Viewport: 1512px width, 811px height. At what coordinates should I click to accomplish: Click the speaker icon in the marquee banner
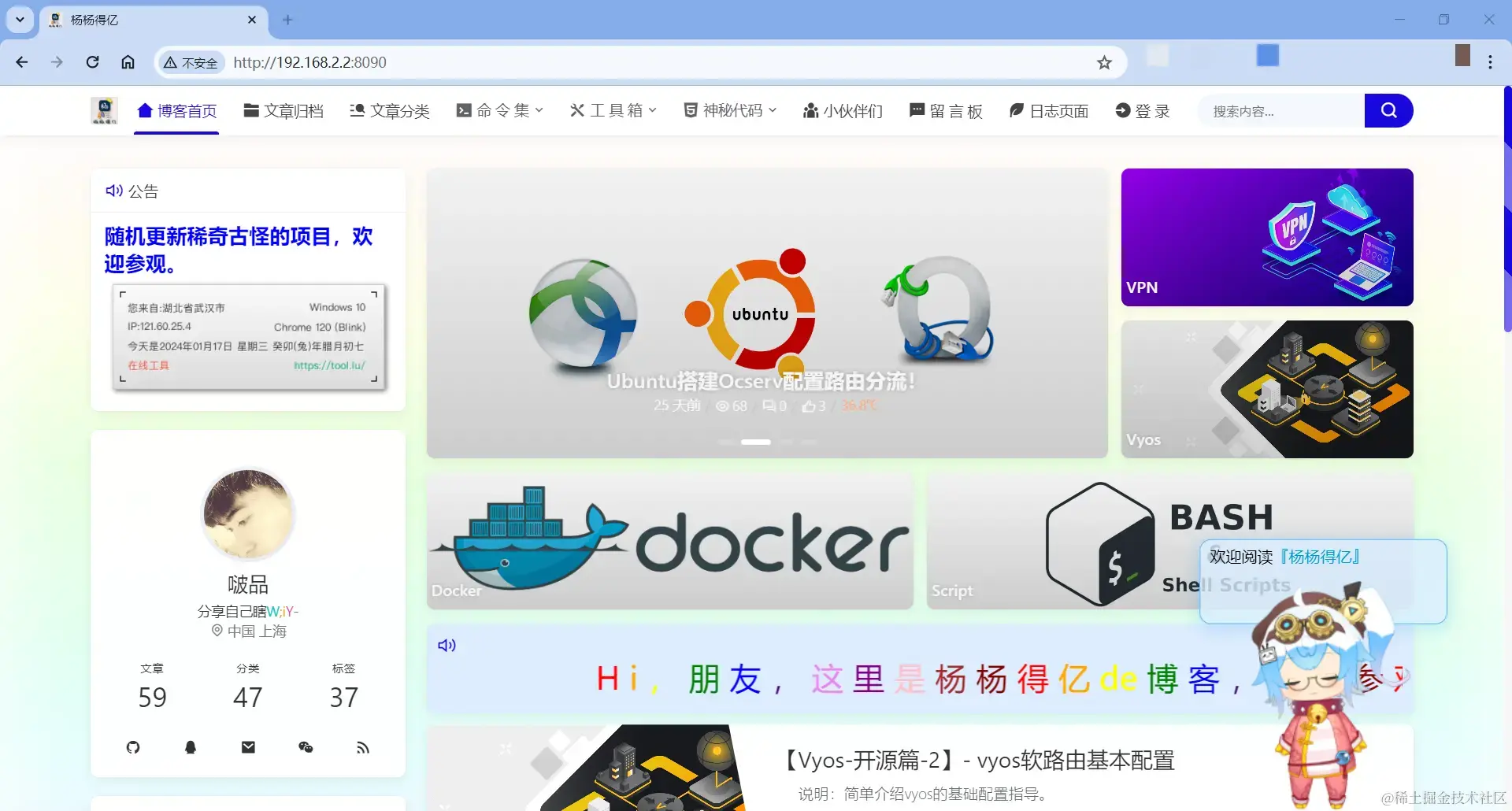tap(447, 646)
